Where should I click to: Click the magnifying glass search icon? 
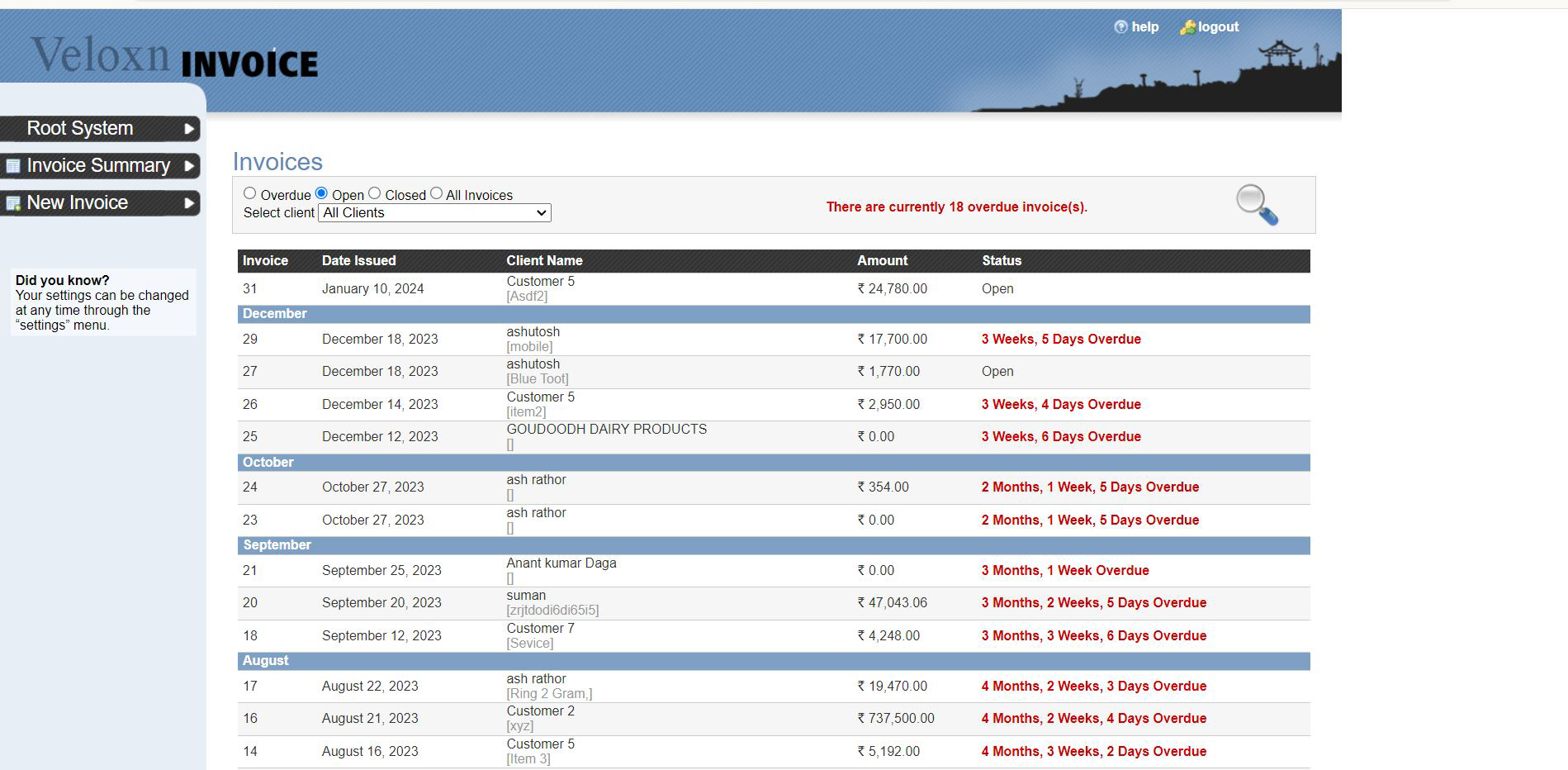1256,204
